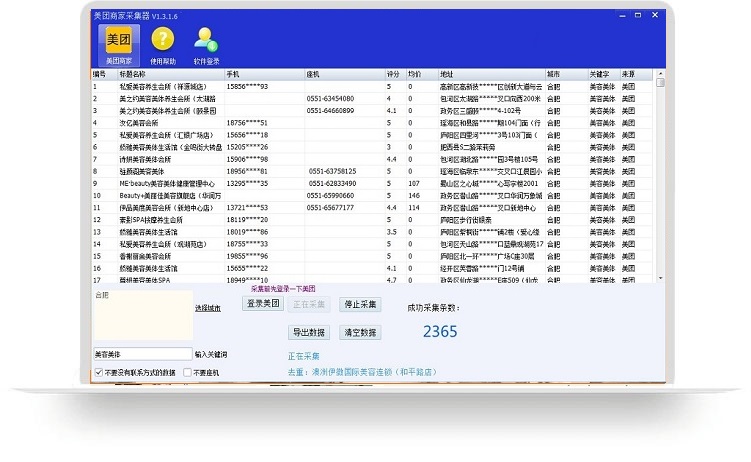This screenshot has height=462, width=751.
Task: Select row 1 私爱美容养生会所(祥源城店)
Action: click(372, 87)
